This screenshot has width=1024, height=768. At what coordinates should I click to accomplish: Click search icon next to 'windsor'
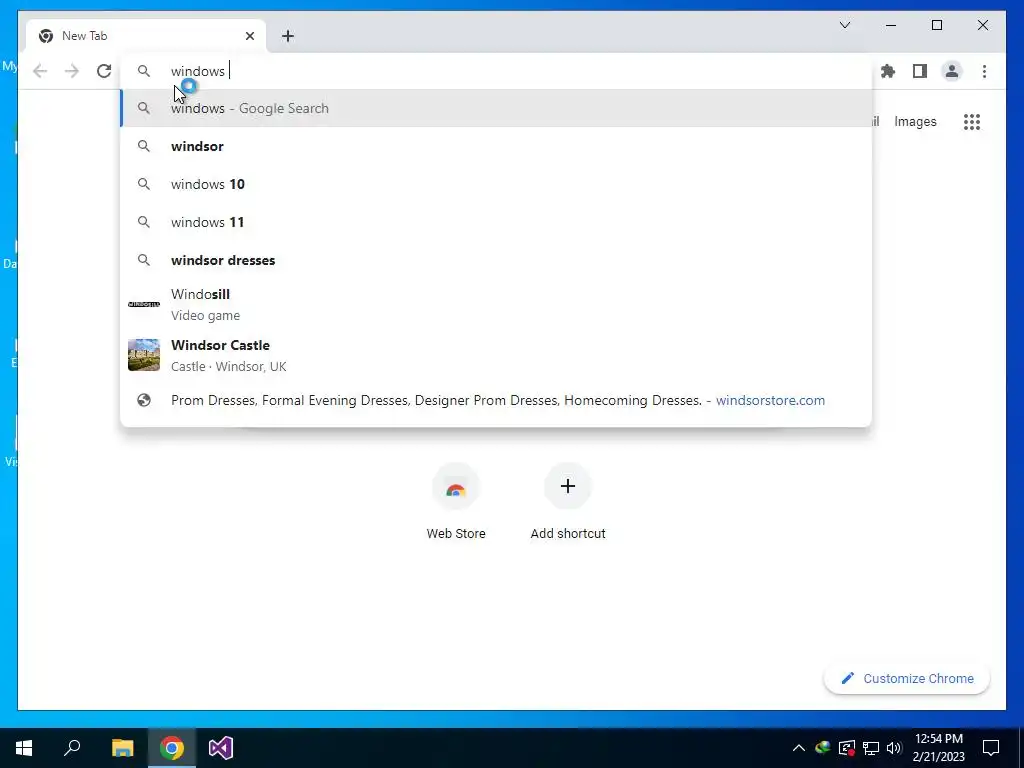click(x=144, y=146)
